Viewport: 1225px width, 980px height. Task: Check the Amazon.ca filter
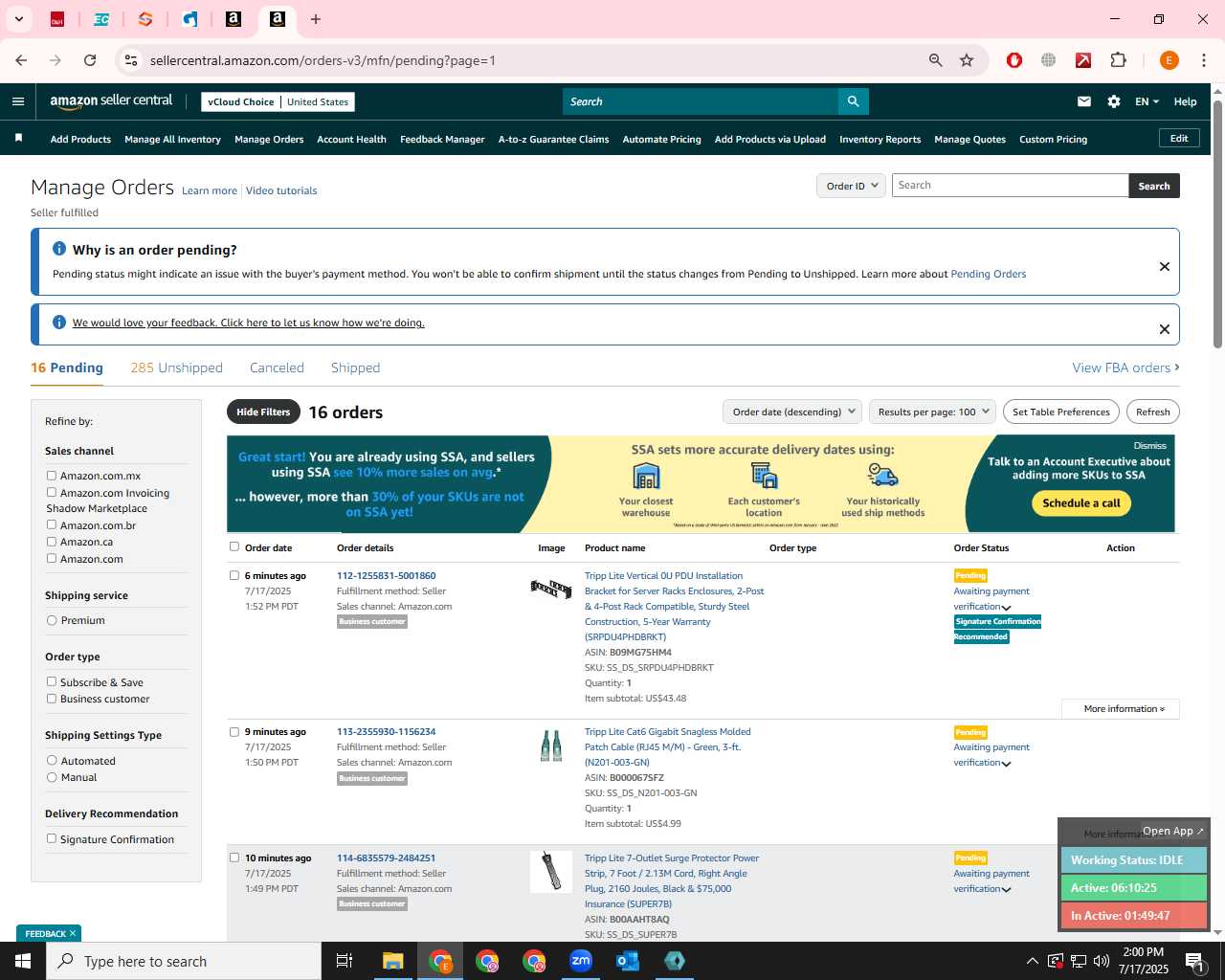pos(52,542)
